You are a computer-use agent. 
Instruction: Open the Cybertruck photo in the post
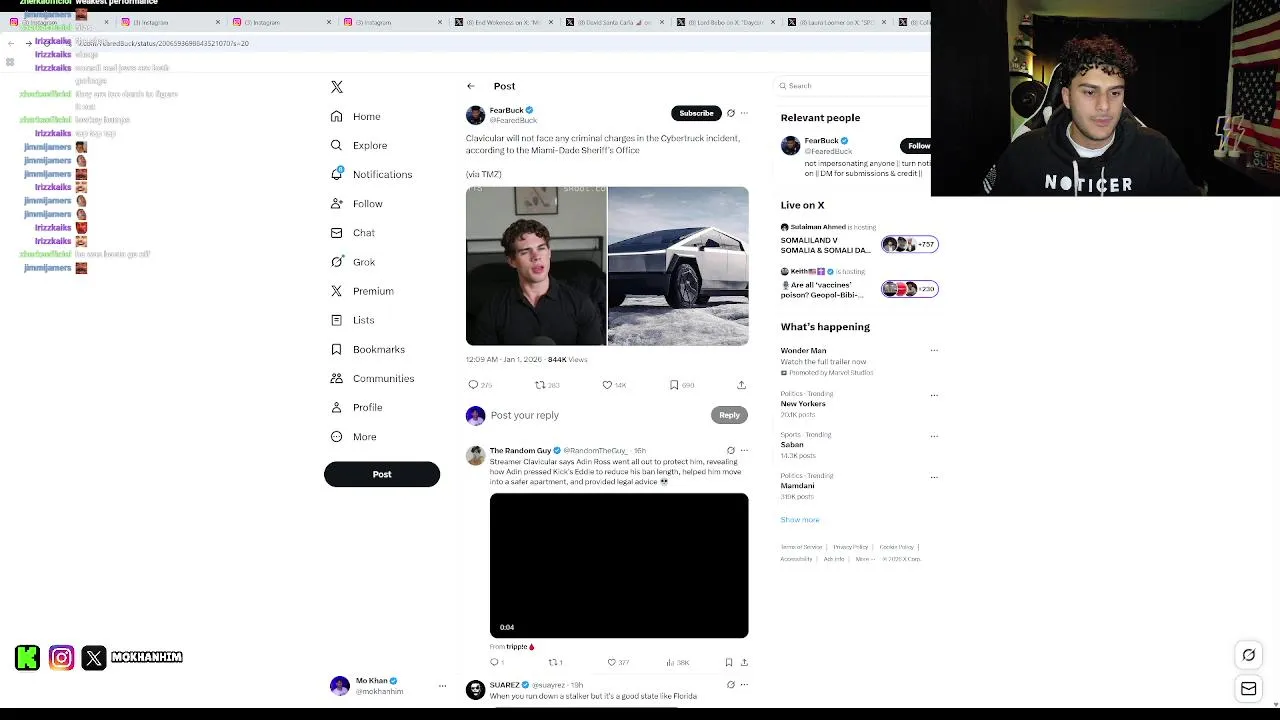[678, 266]
